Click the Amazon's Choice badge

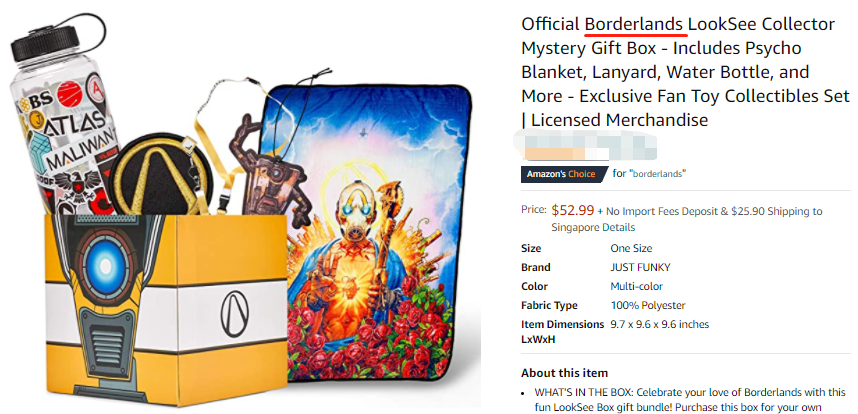click(563, 174)
